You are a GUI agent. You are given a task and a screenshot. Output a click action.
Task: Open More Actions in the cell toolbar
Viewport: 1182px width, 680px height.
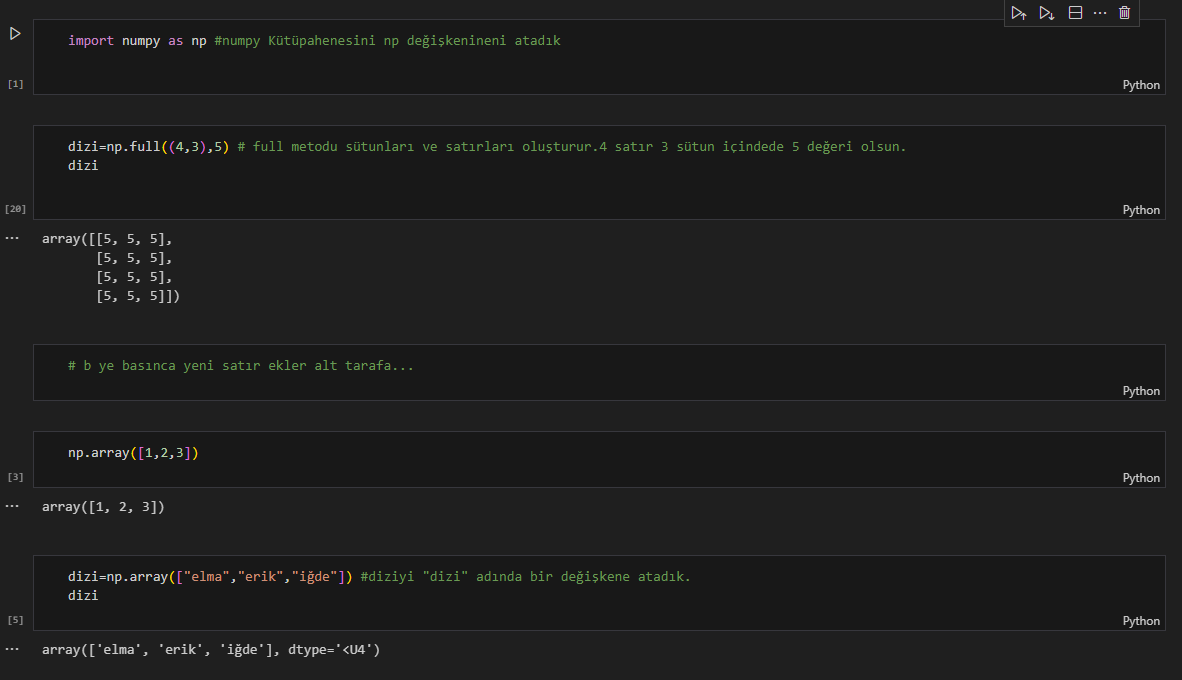tap(1100, 13)
